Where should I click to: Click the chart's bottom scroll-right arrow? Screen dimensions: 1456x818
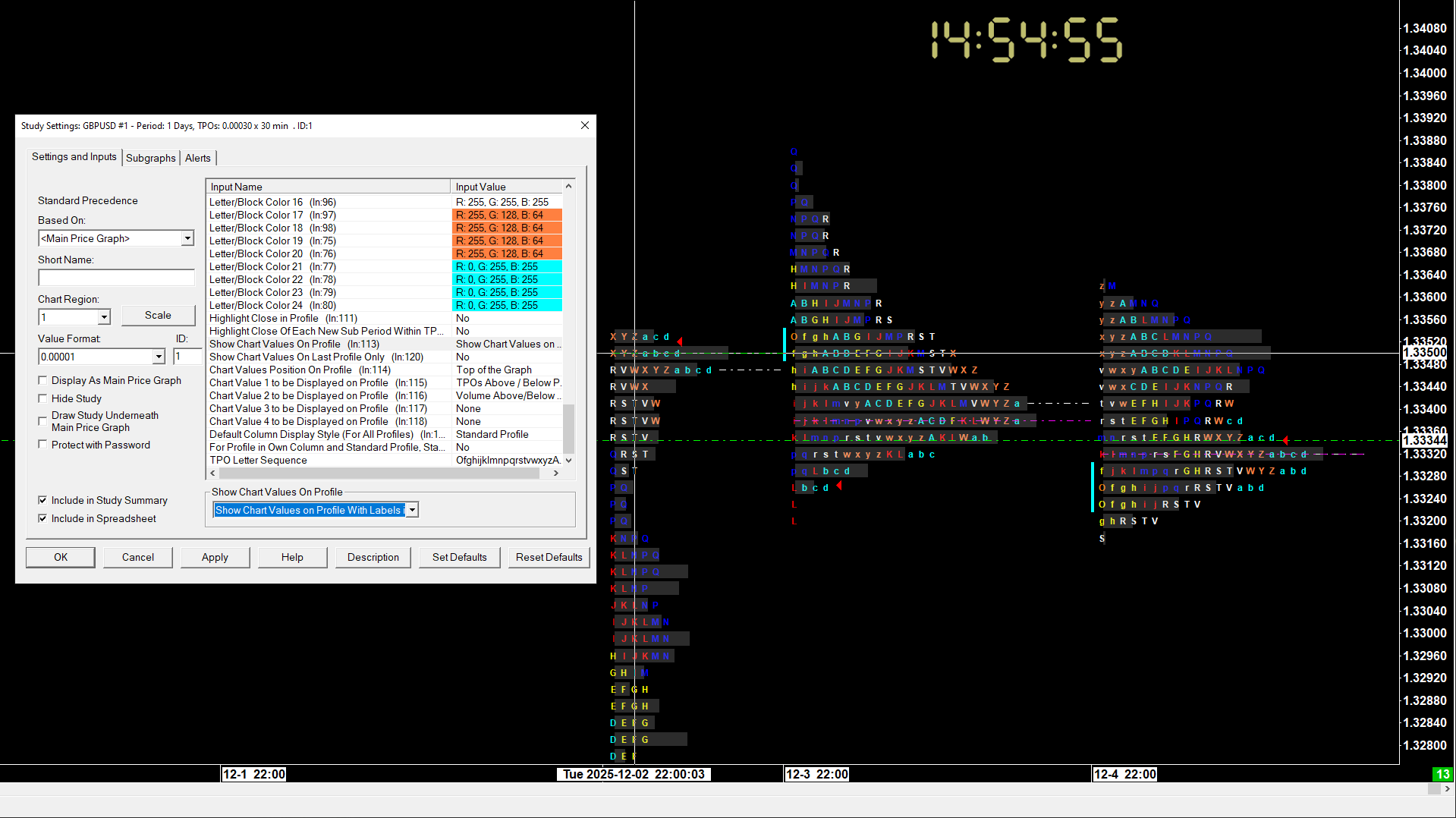coord(1448,788)
